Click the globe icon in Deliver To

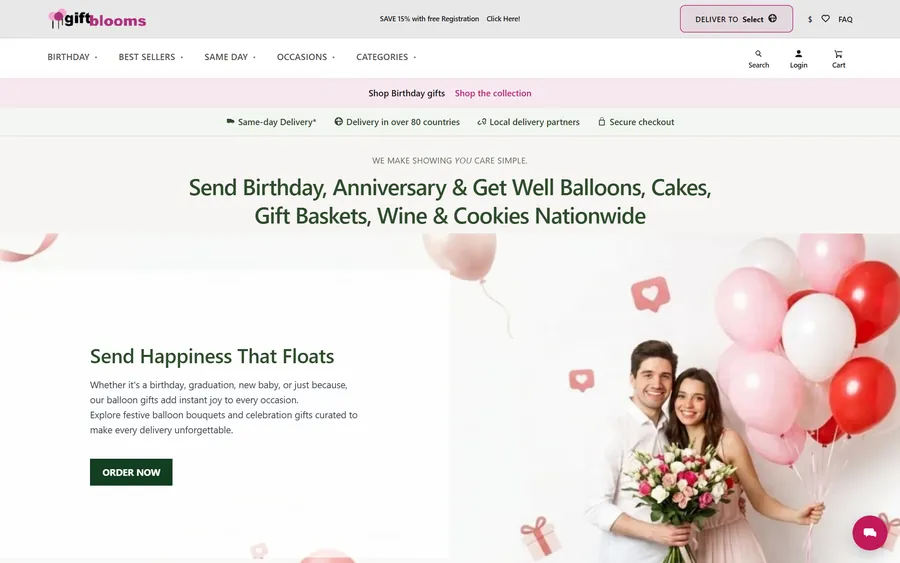(773, 18)
